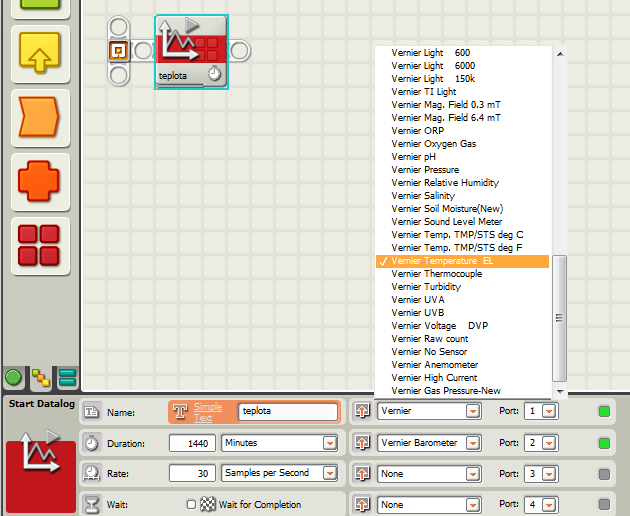Switch to the teal Custom palette tab
630x516 pixels.
click(67, 378)
